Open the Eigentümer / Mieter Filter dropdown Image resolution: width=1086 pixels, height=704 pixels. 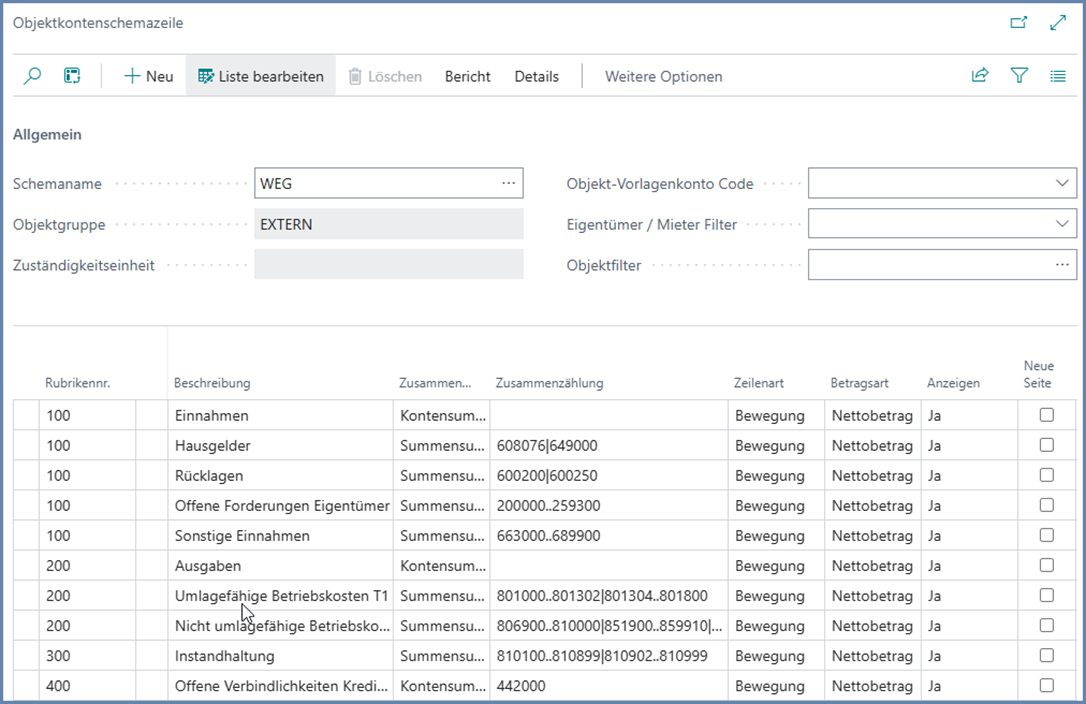click(1062, 224)
